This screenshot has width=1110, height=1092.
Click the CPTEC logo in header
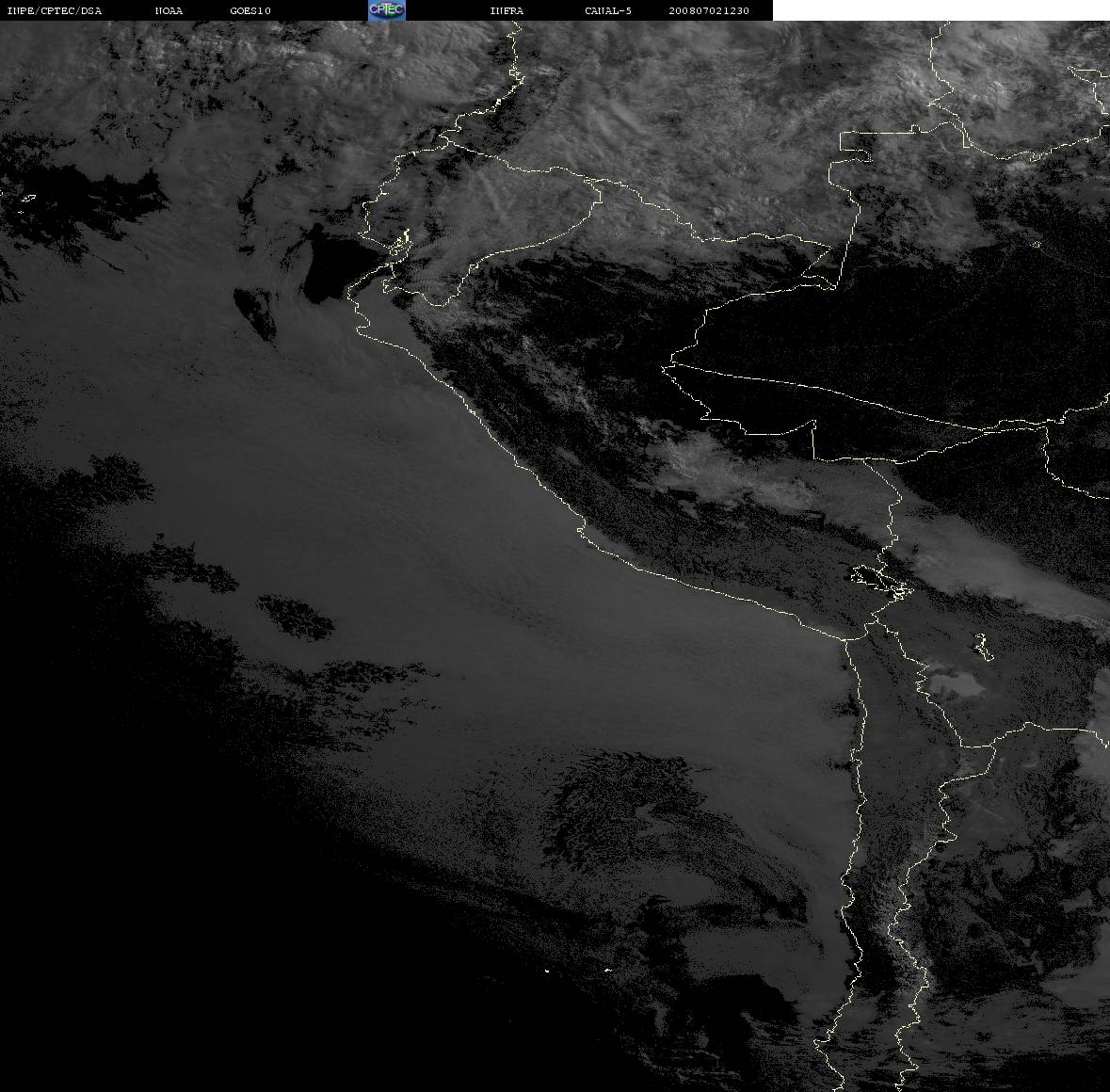tap(387, 10)
